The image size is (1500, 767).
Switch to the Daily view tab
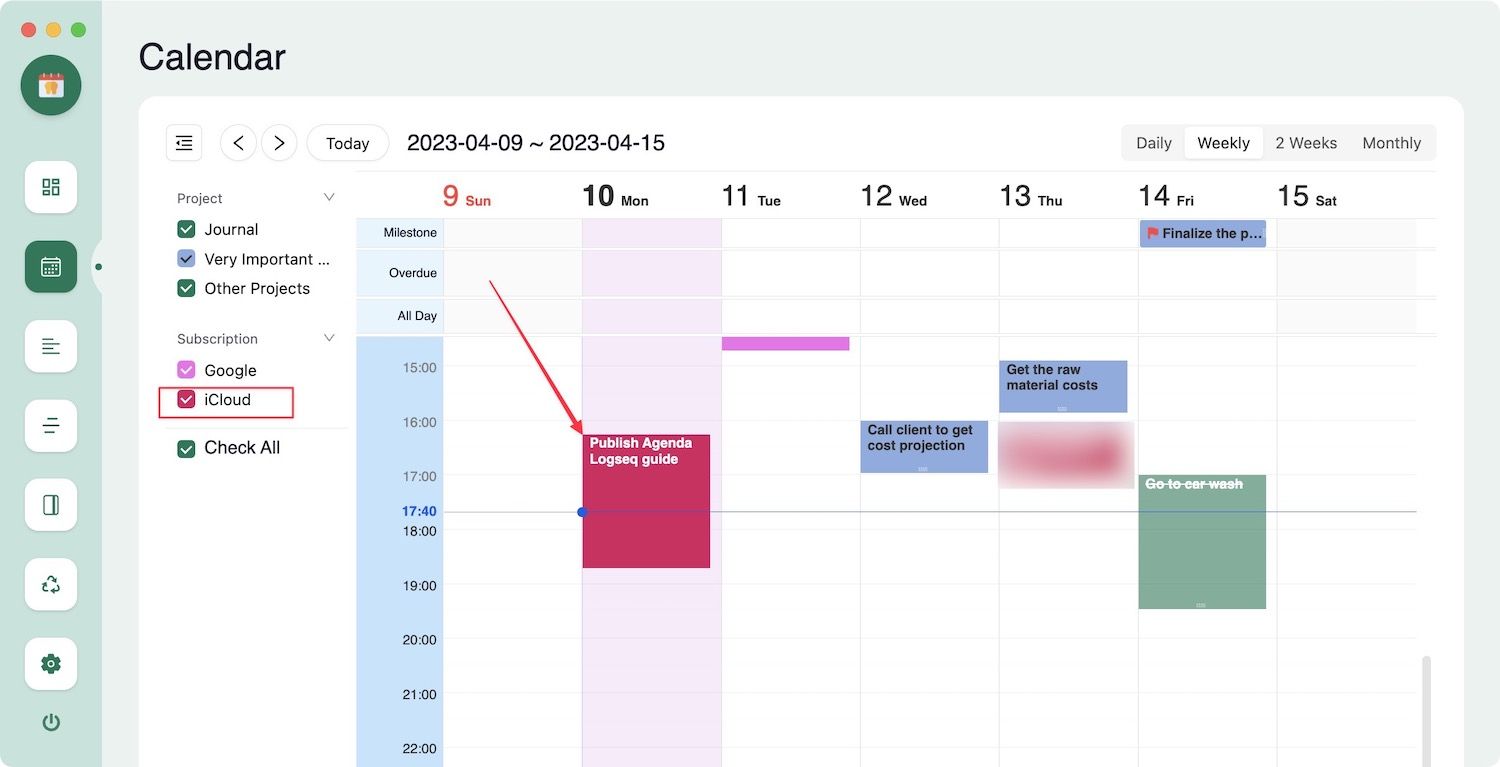coord(1153,143)
